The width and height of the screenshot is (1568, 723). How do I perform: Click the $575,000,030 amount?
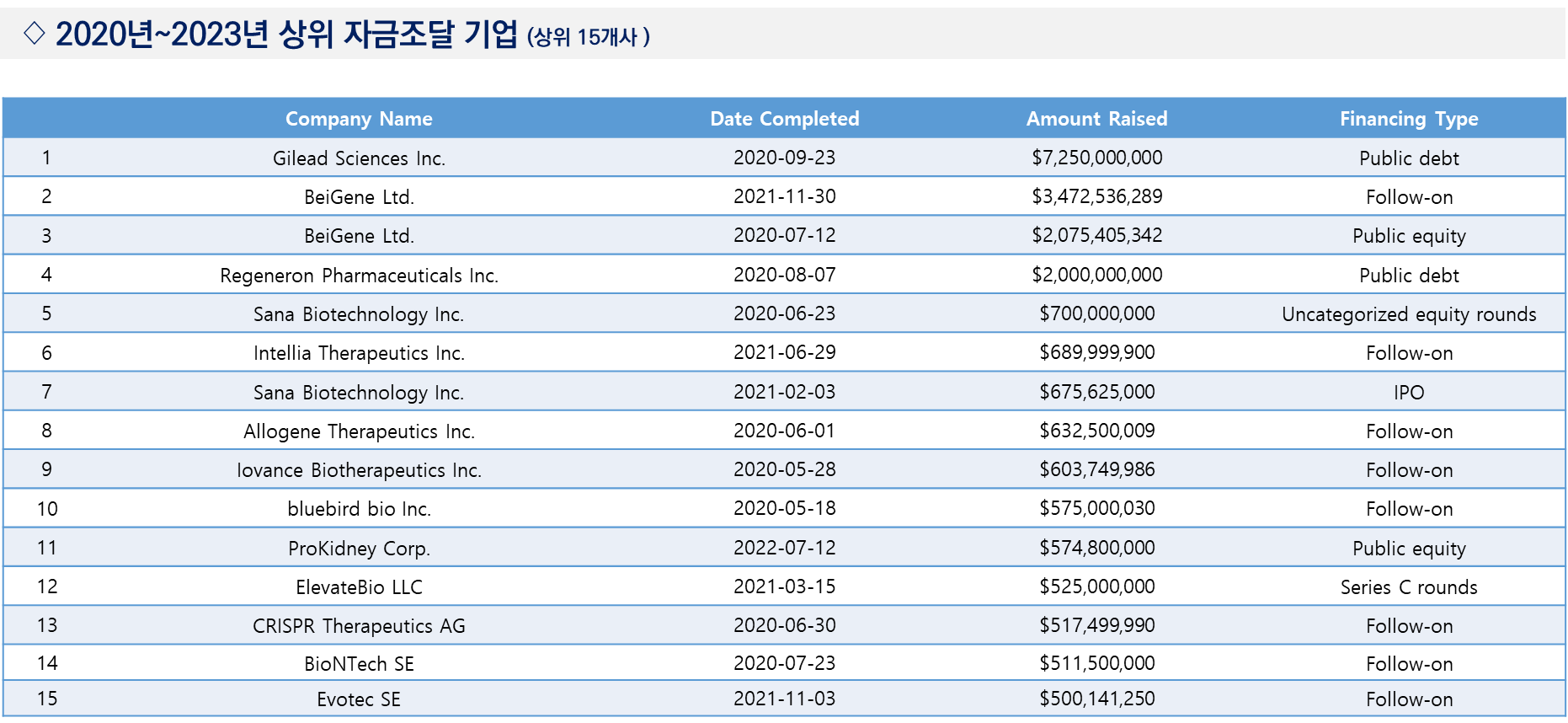pyautogui.click(x=1096, y=508)
